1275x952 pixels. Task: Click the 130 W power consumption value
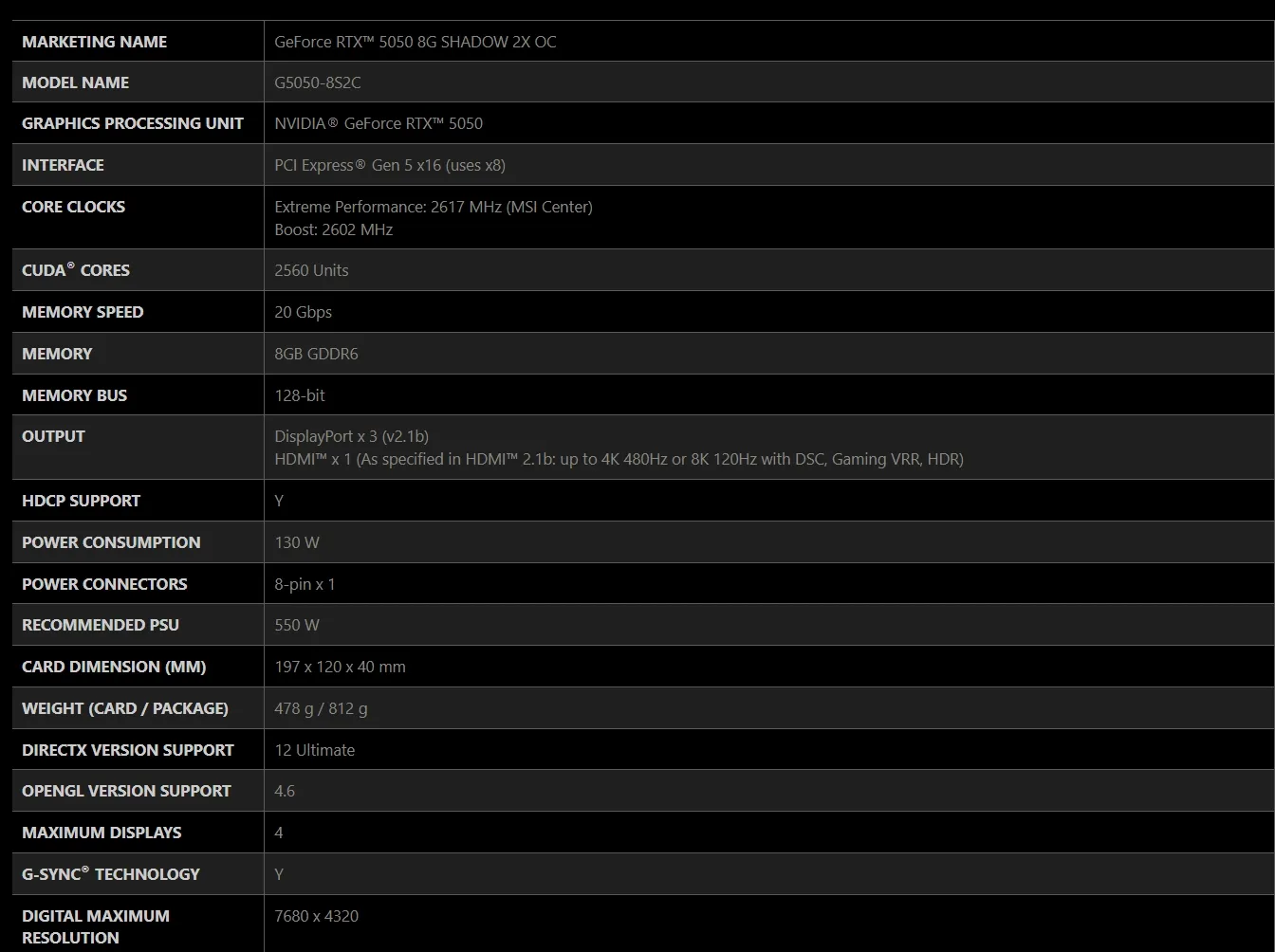[297, 542]
